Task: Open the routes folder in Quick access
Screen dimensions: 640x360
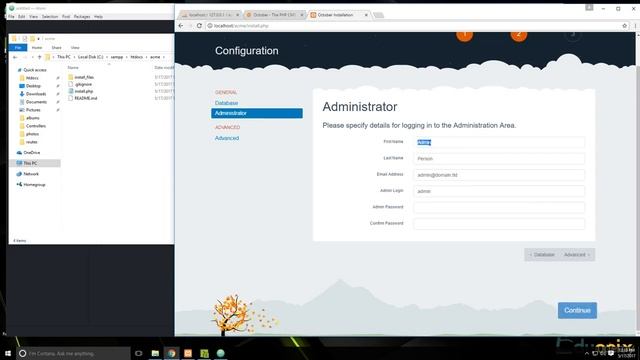Action: [x=31, y=142]
